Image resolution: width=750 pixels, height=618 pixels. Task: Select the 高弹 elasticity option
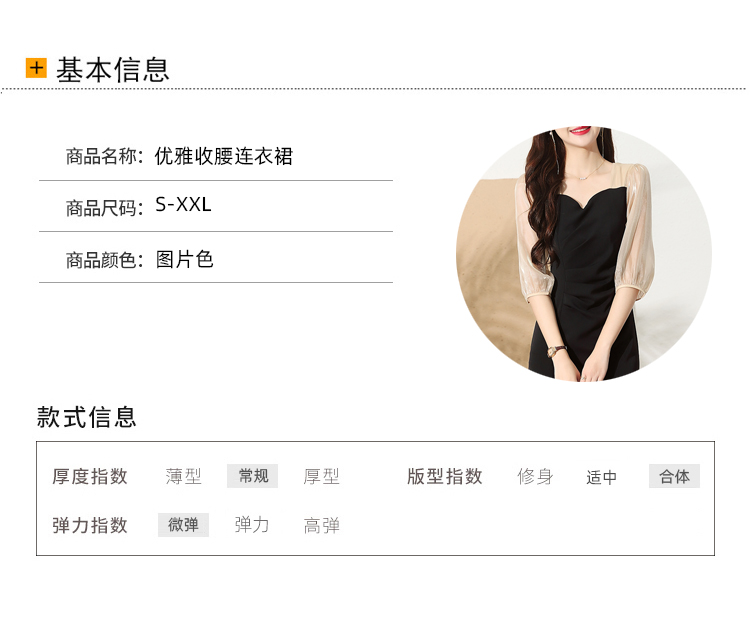pyautogui.click(x=321, y=525)
